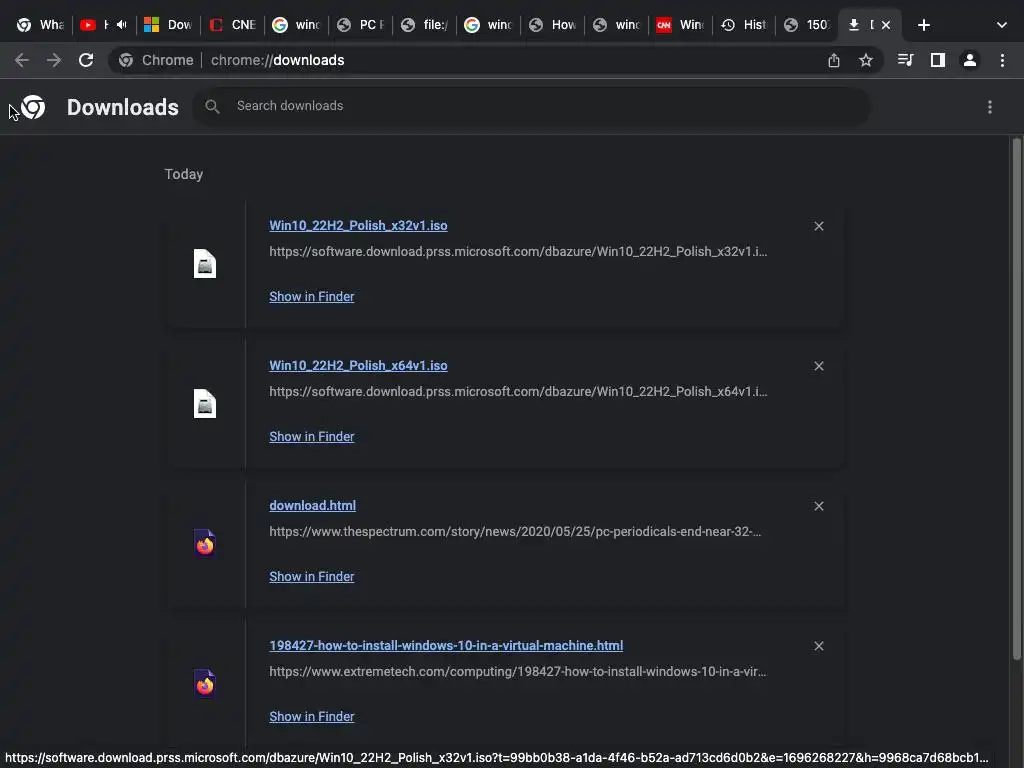The height and width of the screenshot is (768, 1024).
Task: Switch to the History tab
Action: tap(744, 25)
